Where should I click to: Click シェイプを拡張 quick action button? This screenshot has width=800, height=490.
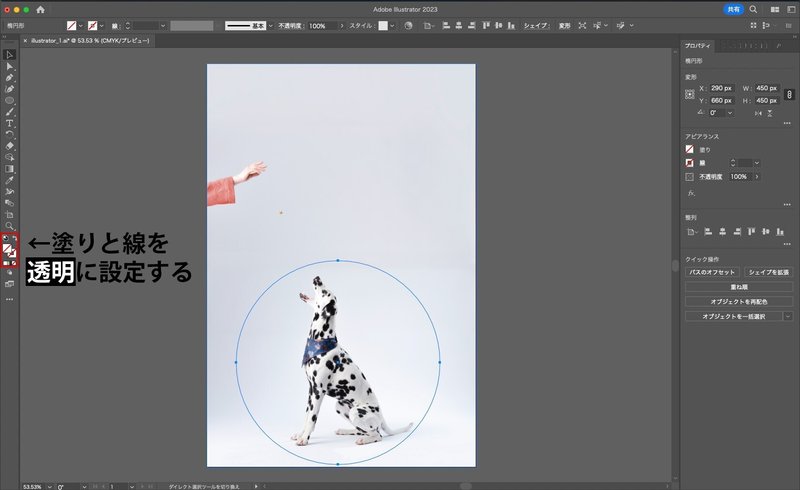(x=768, y=272)
